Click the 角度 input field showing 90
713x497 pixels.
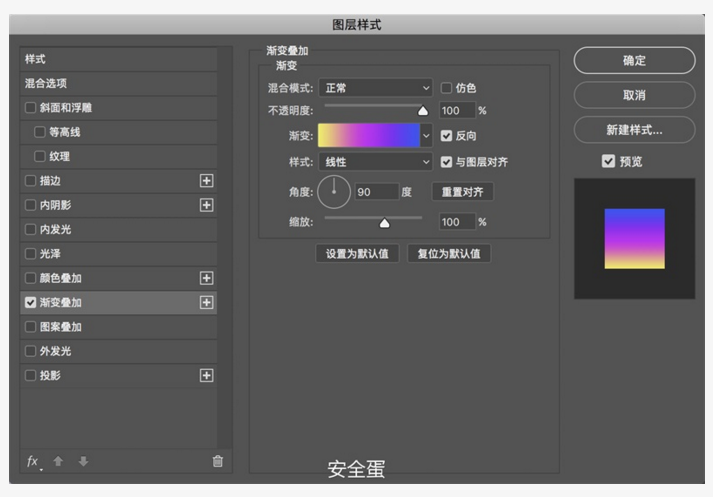(x=377, y=192)
